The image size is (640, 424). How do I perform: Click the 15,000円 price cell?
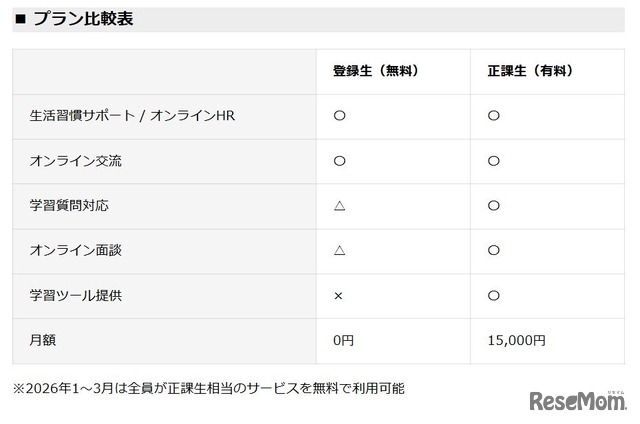click(x=516, y=341)
